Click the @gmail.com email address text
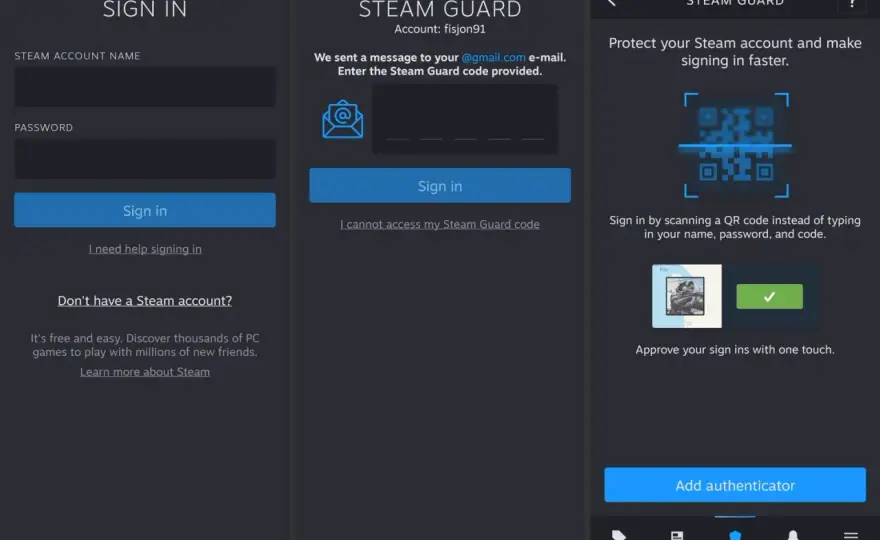The image size is (880, 540). 493,57
